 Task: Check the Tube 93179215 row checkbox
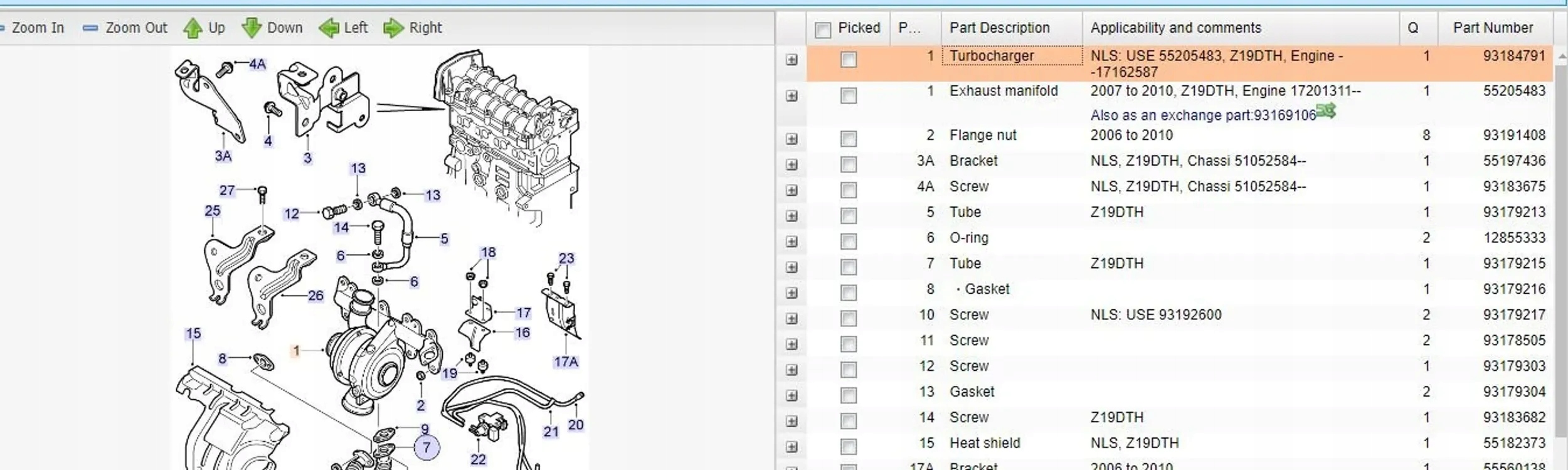click(848, 267)
